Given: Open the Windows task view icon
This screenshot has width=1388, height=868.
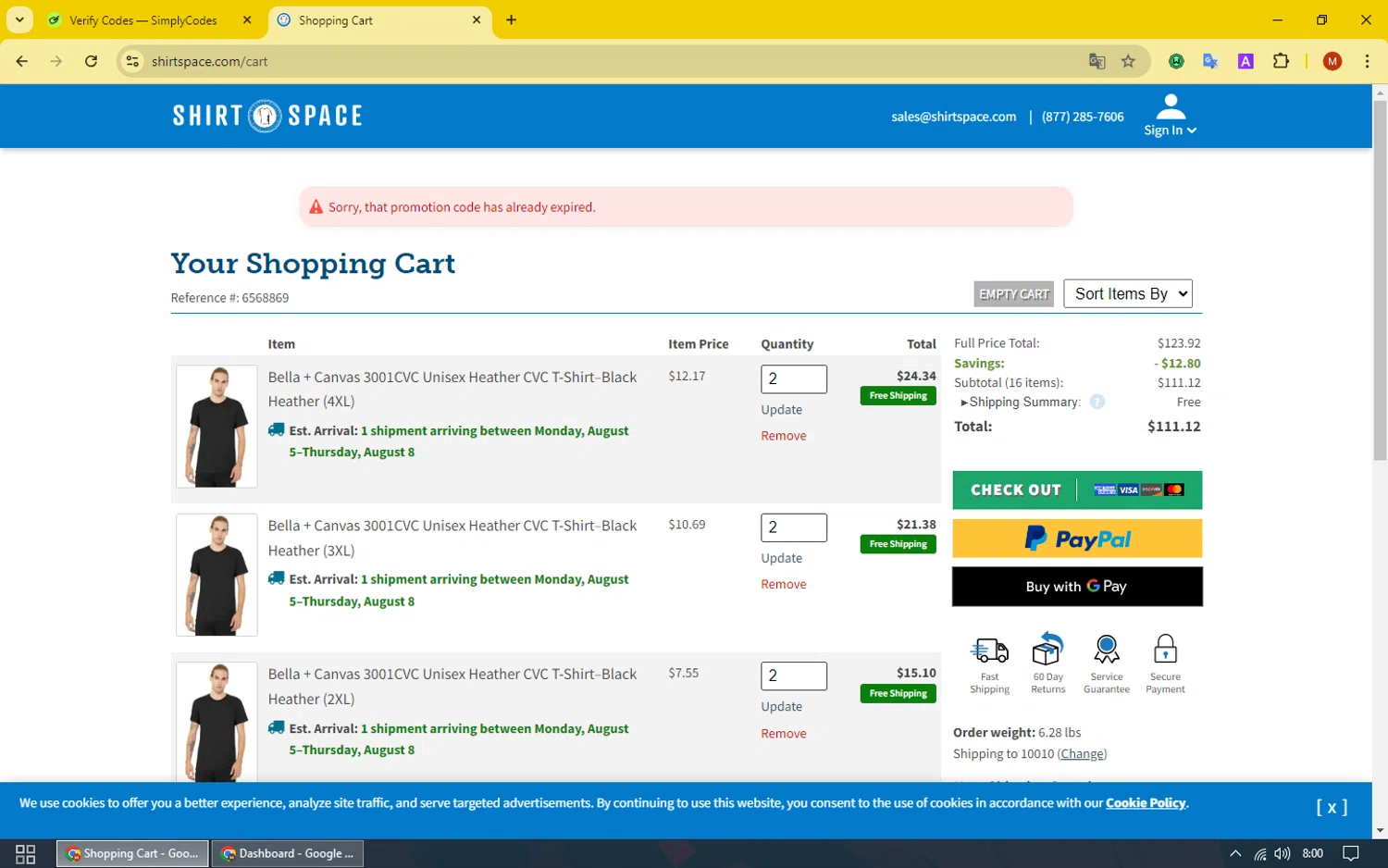Looking at the screenshot, I should pyautogui.click(x=26, y=853).
